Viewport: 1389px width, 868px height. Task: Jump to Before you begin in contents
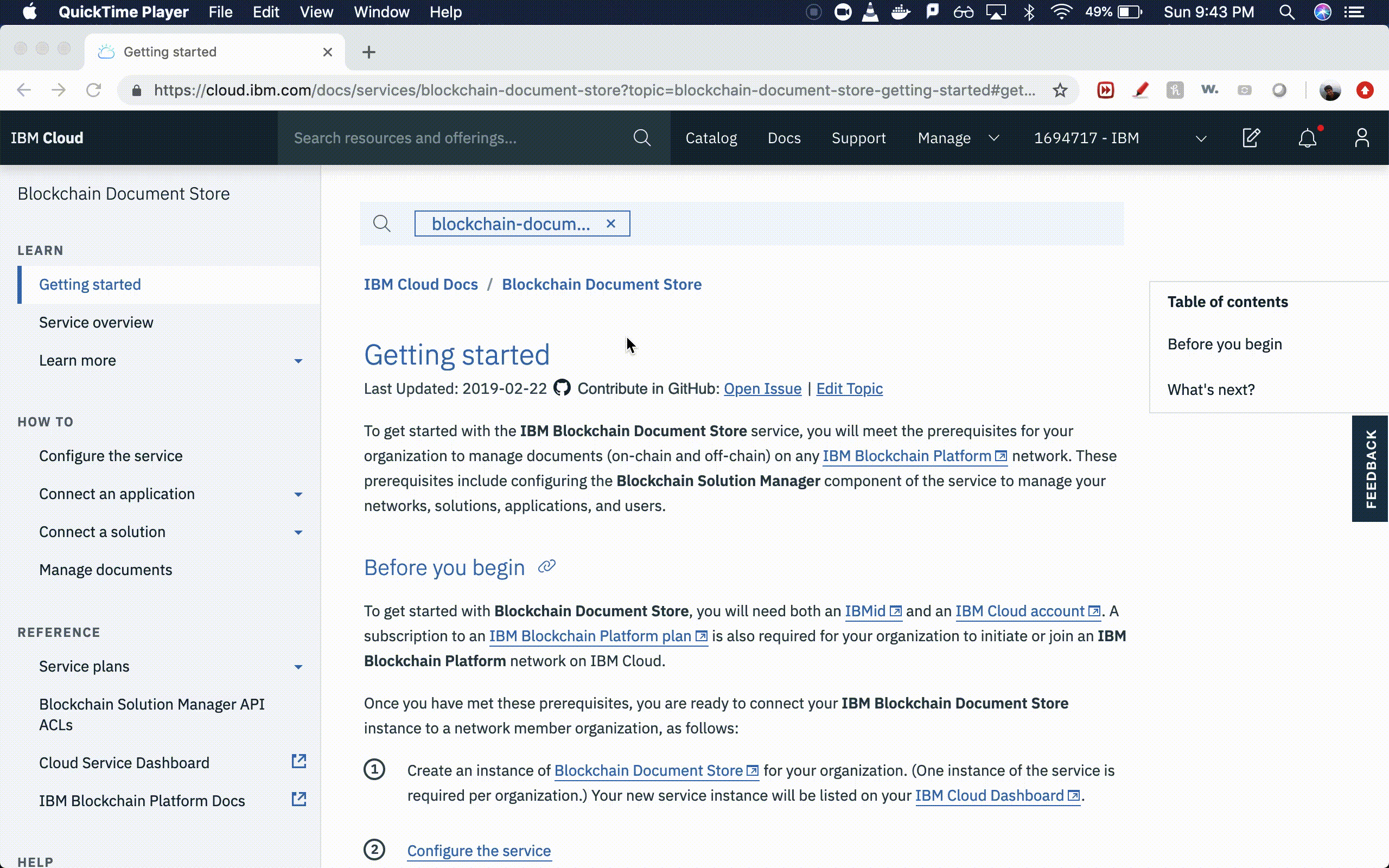click(x=1224, y=344)
